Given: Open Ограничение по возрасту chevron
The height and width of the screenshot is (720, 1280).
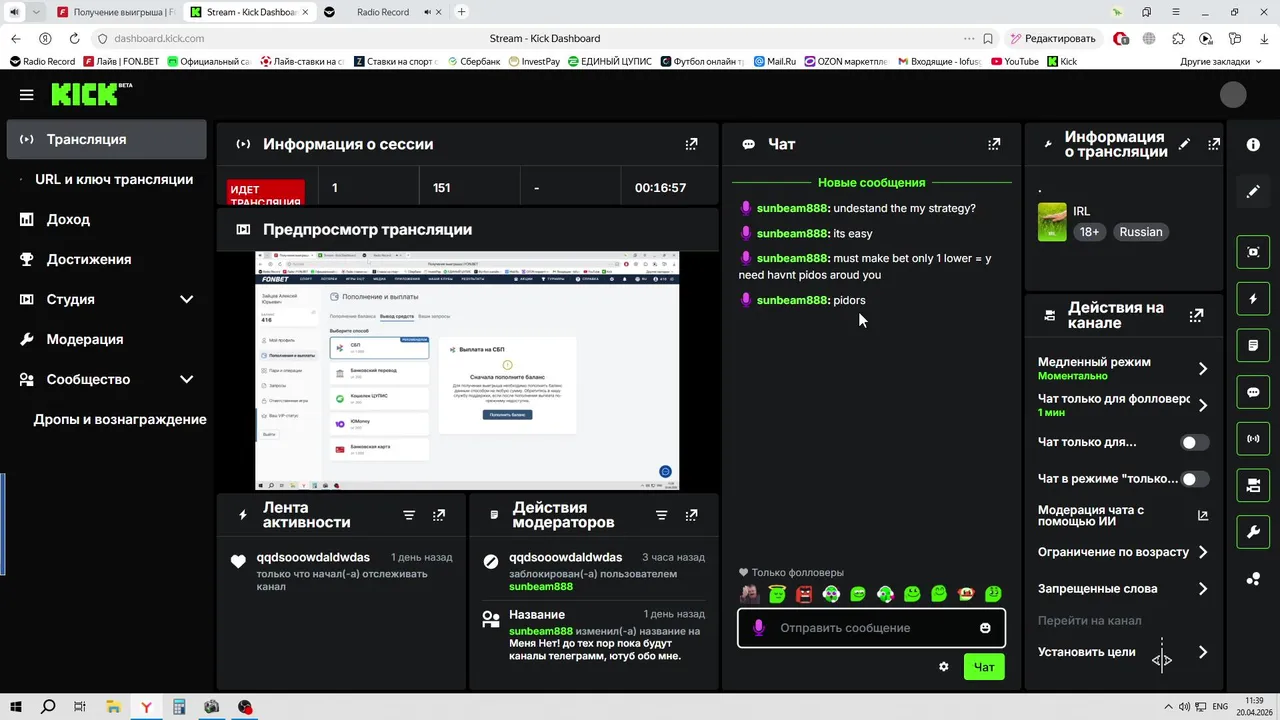Looking at the screenshot, I should [x=1203, y=552].
